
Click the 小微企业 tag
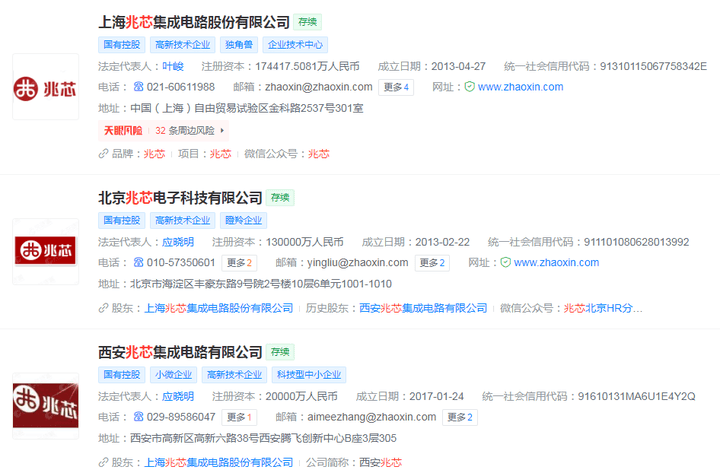[173, 375]
